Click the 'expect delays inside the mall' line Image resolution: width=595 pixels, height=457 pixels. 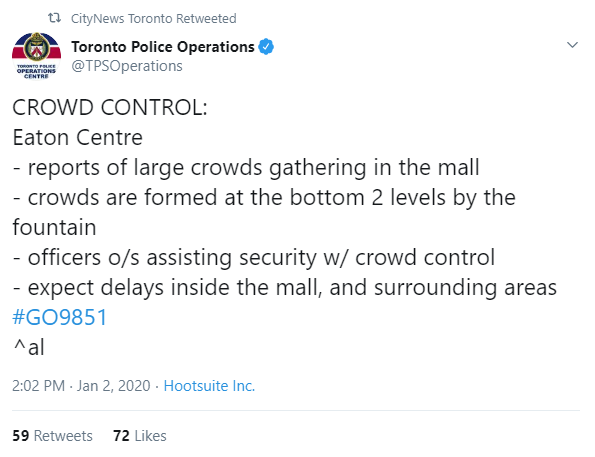coord(285,288)
